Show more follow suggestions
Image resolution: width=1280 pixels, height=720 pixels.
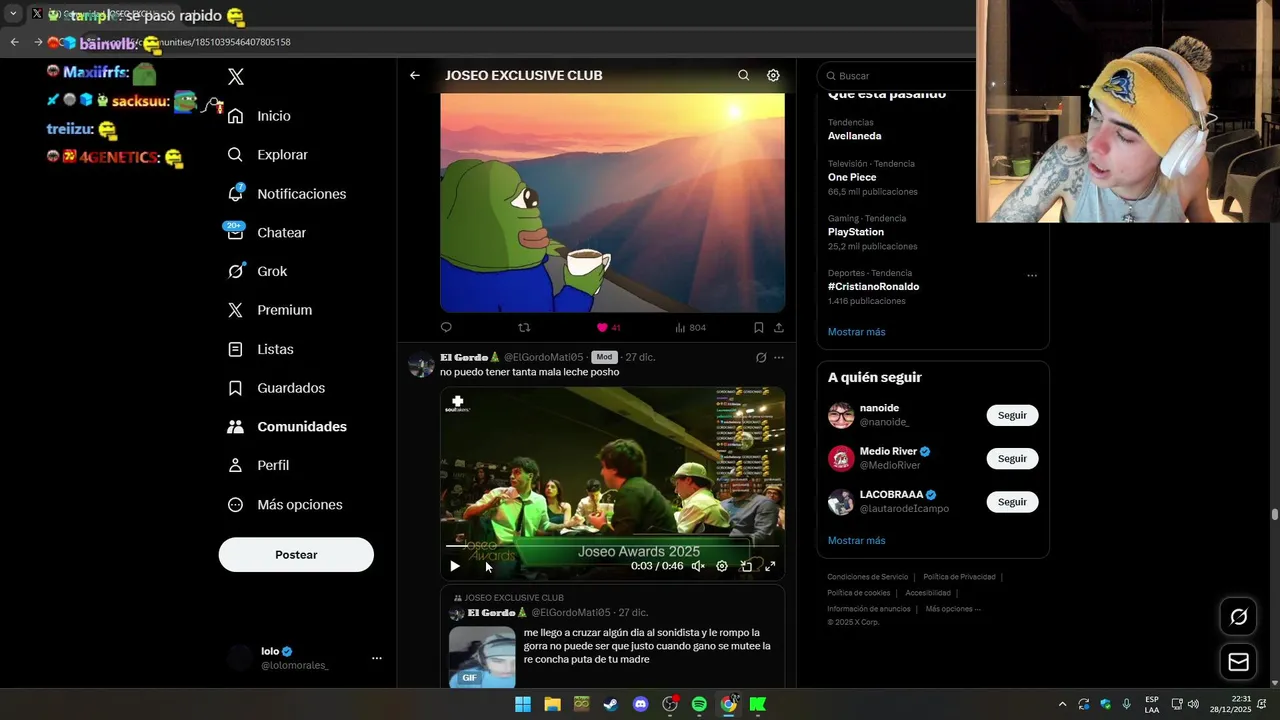tap(856, 541)
